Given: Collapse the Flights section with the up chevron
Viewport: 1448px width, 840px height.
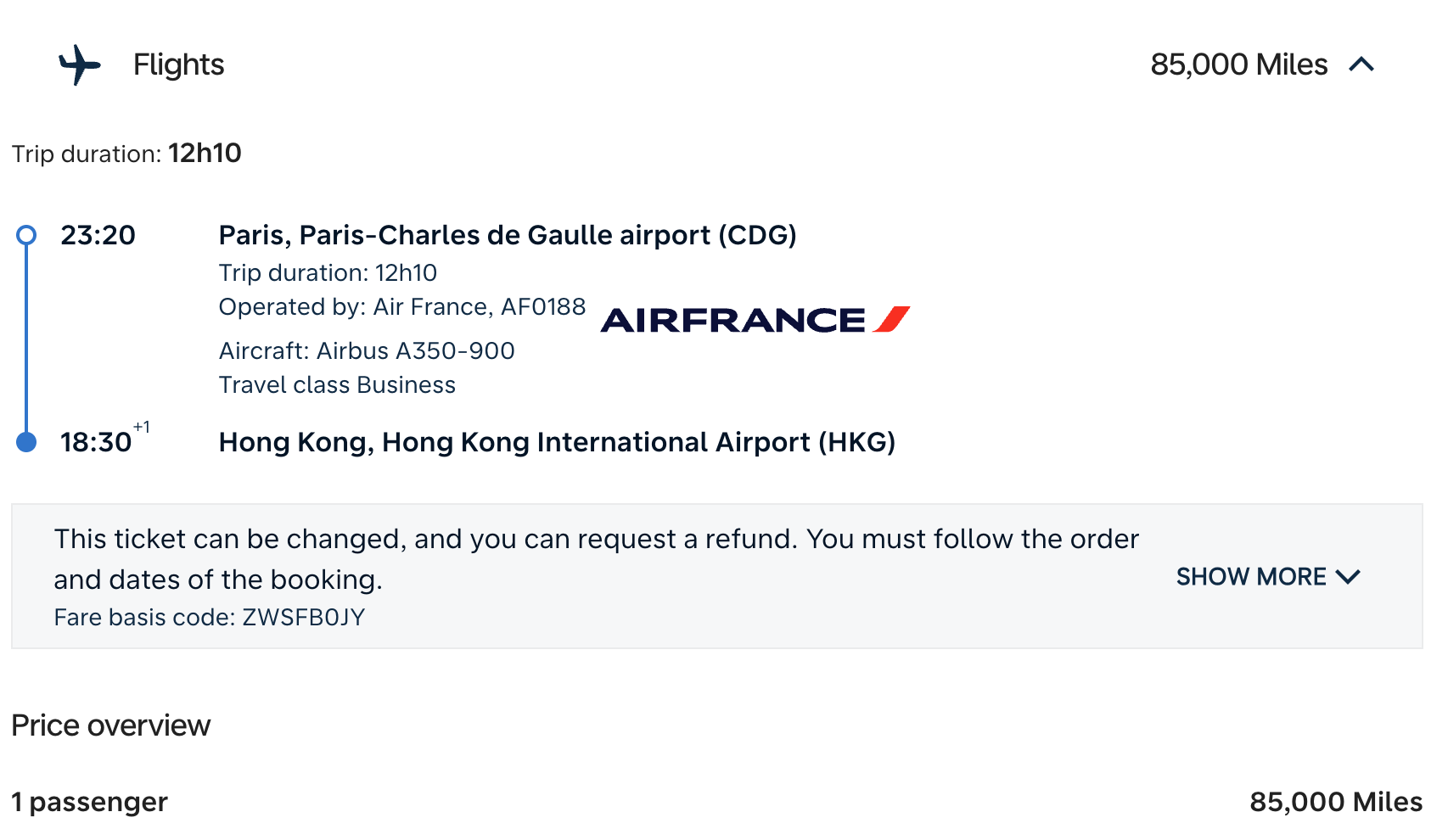Looking at the screenshot, I should tap(1361, 64).
